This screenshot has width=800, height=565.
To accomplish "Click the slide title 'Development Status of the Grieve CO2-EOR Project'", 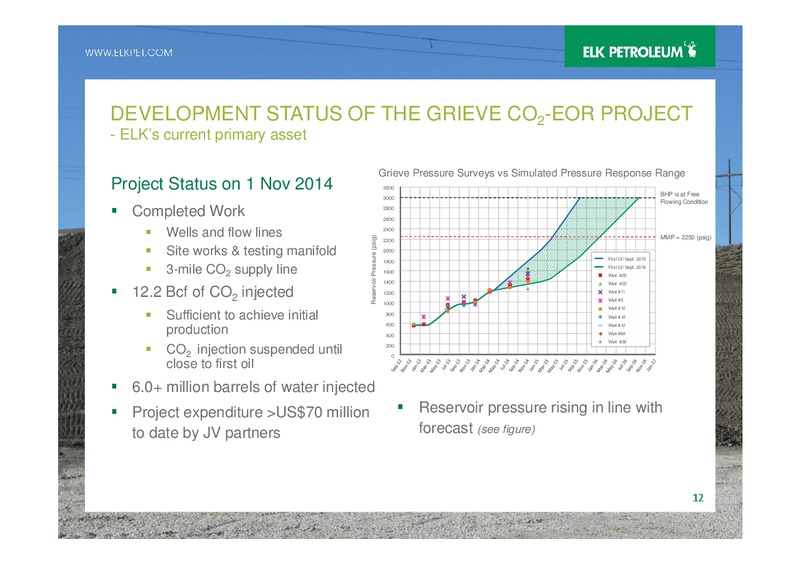I will coord(402,113).
